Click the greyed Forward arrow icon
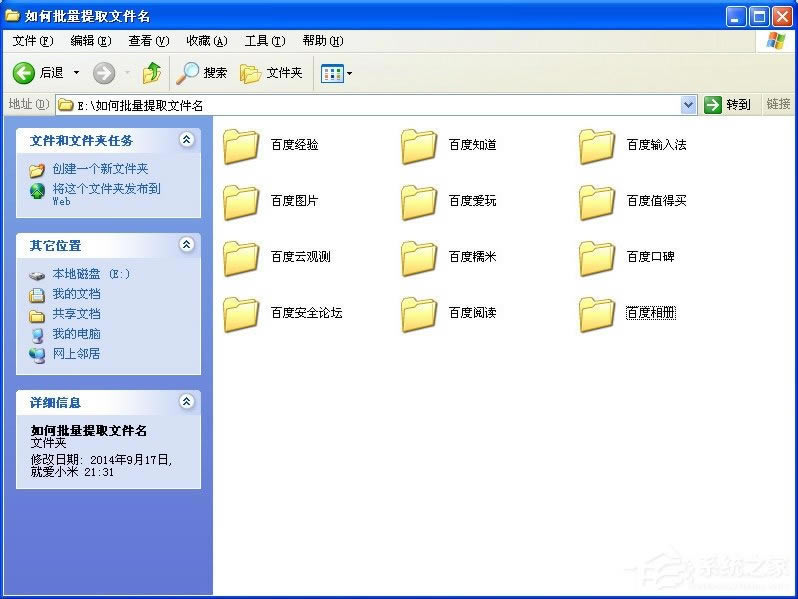 [x=104, y=73]
